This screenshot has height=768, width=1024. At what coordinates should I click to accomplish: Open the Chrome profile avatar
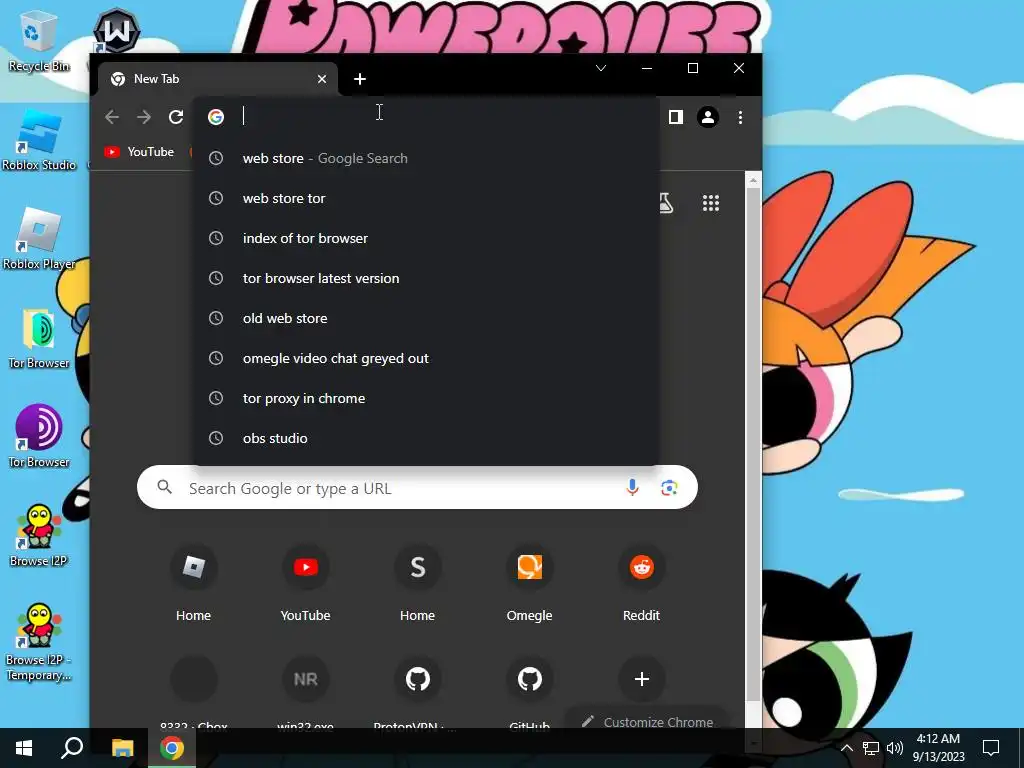pos(708,117)
